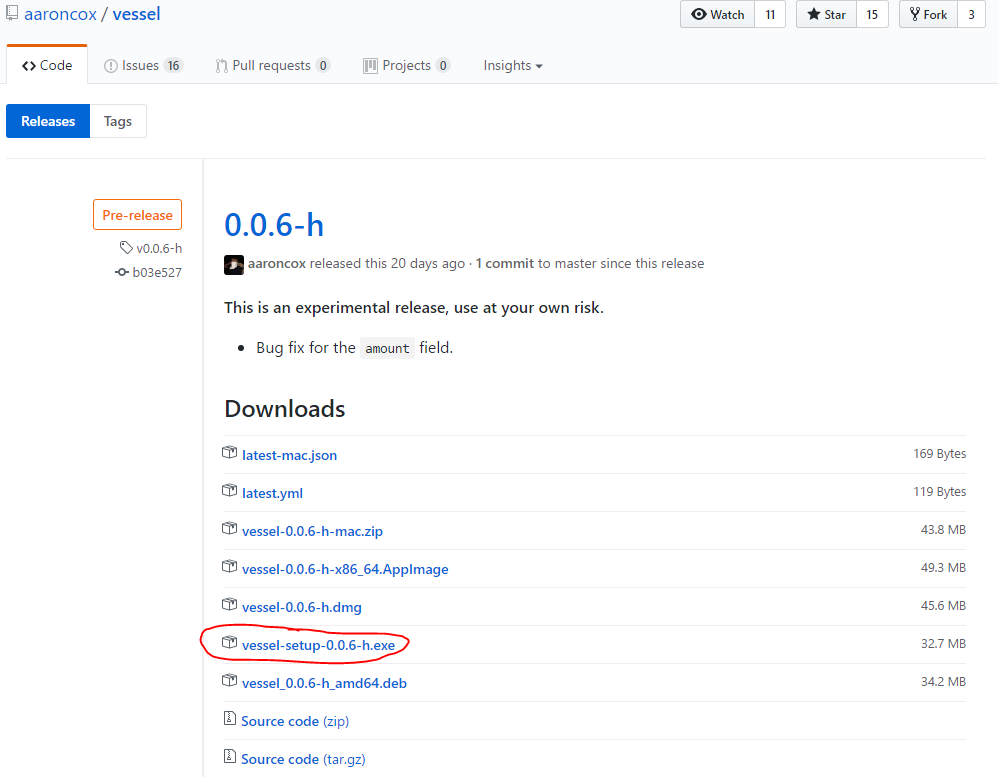
Task: Download vessel-0.0.6-h.dmg
Action: (x=302, y=607)
